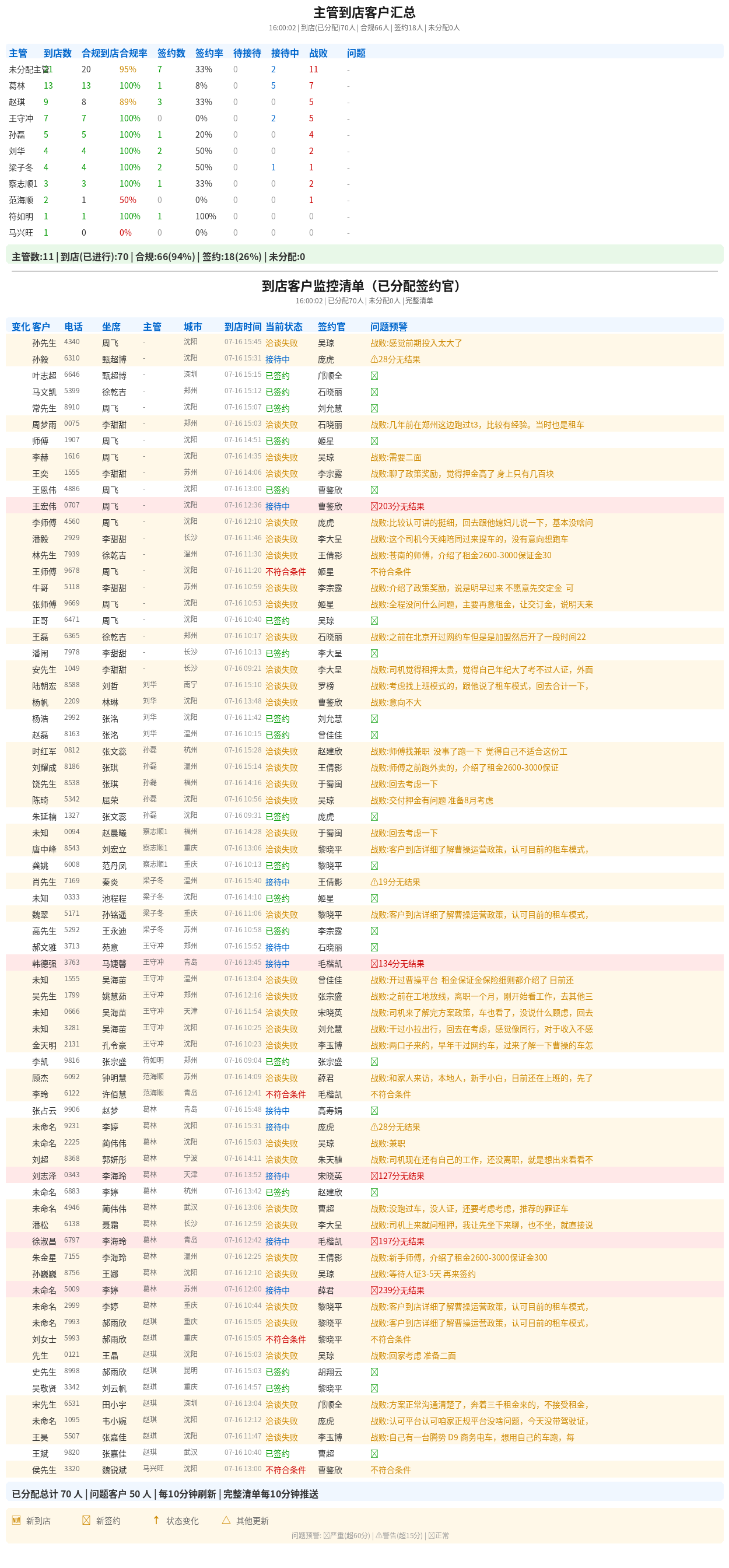Click the green status icon in 正哥 row
729x1568 pixels.
point(374,621)
